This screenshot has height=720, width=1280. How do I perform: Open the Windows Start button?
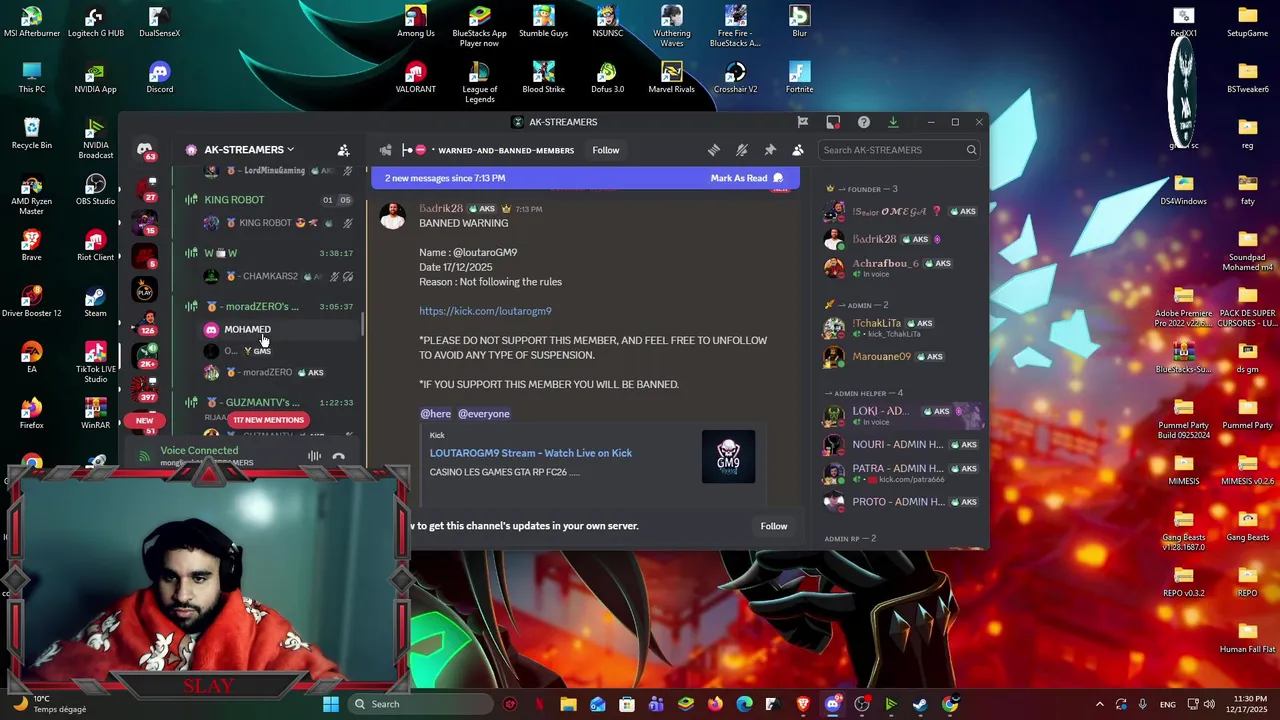pos(331,704)
